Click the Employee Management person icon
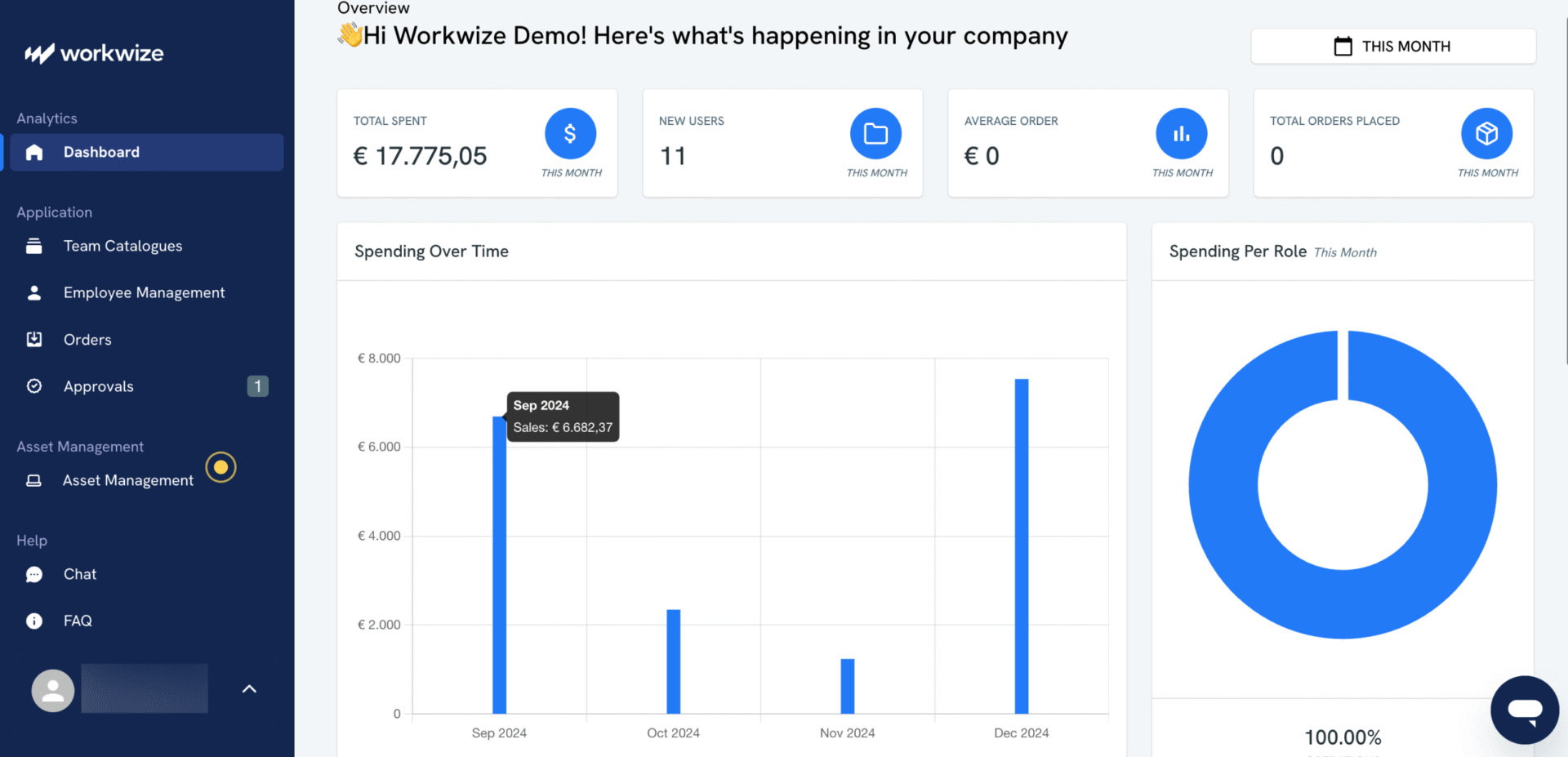The width and height of the screenshot is (1568, 757). [33, 292]
